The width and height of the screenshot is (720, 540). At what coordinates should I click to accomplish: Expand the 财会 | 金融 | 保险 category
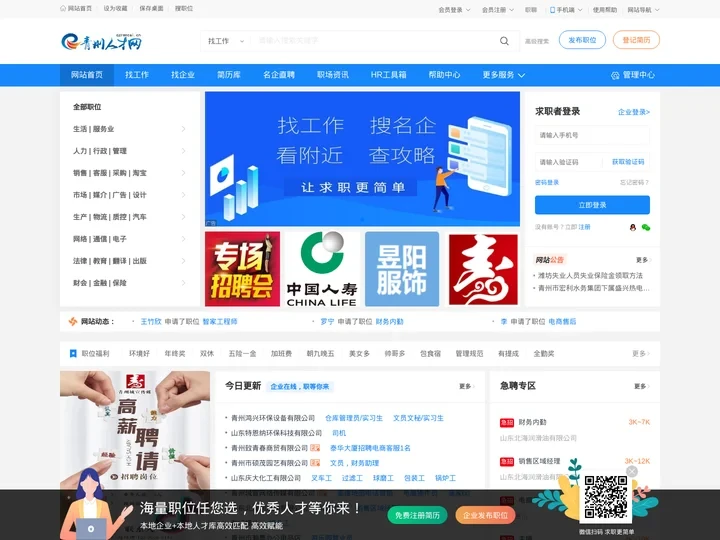click(x=129, y=283)
